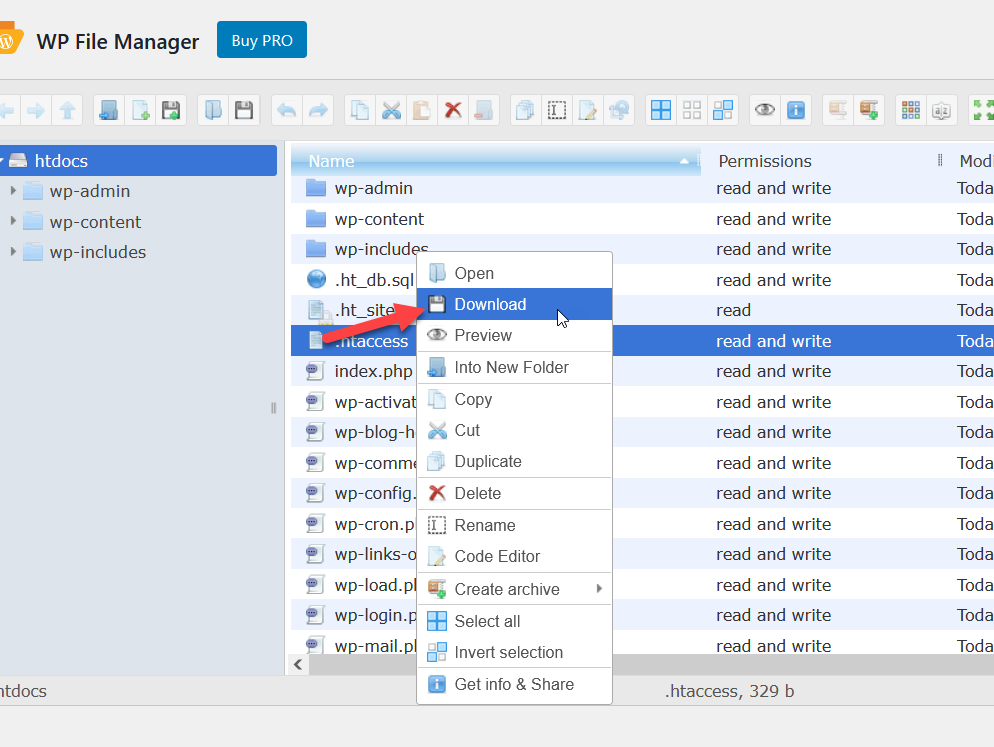This screenshot has width=994, height=747.
Task: Choose Preview from the context menu
Action: (x=514, y=335)
